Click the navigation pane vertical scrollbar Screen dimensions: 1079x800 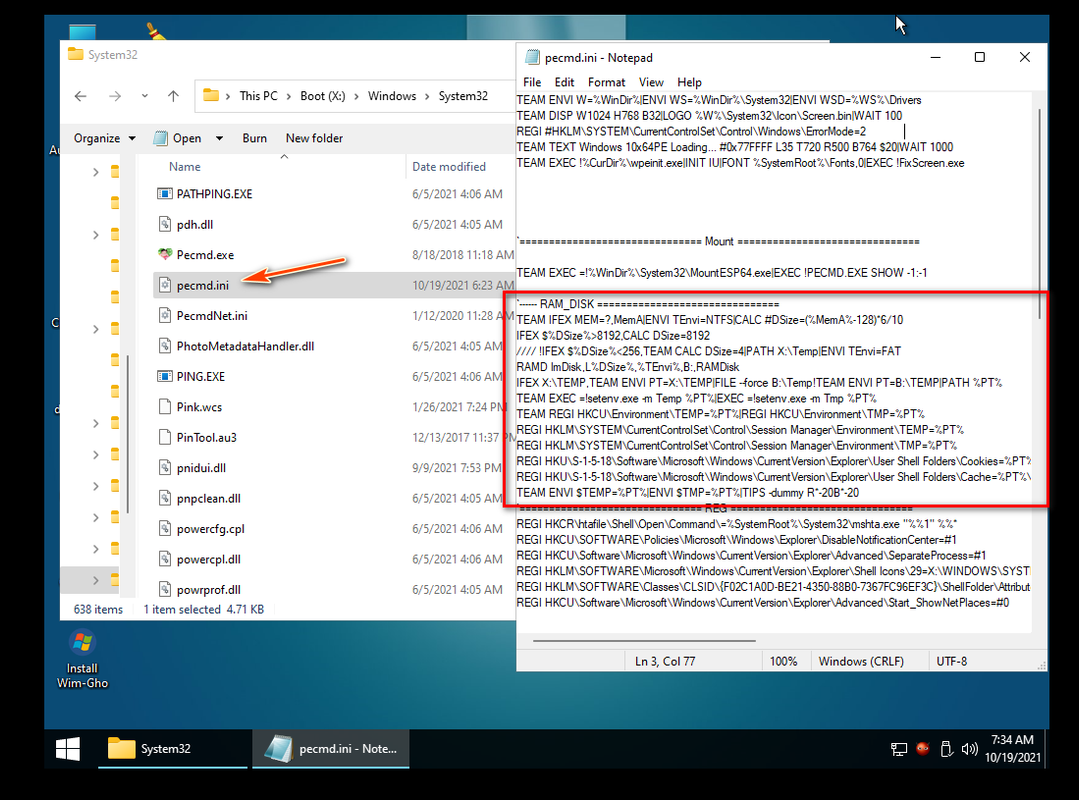pos(127,433)
